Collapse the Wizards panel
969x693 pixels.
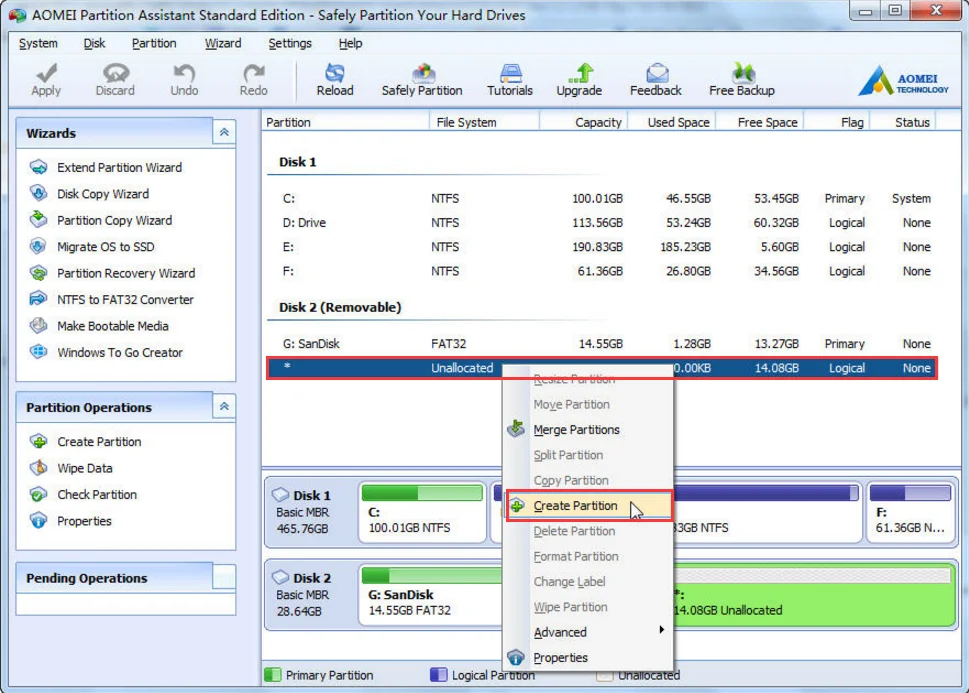click(224, 132)
